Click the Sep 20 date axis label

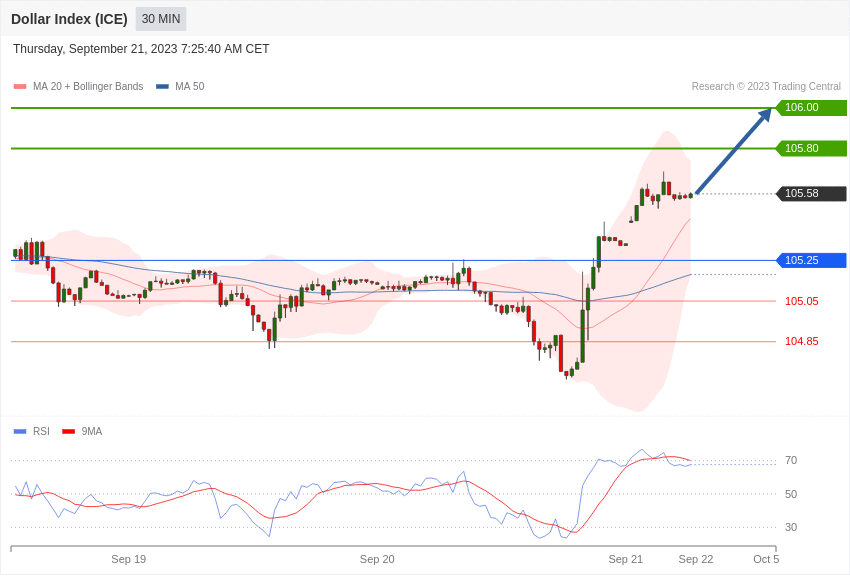377,559
